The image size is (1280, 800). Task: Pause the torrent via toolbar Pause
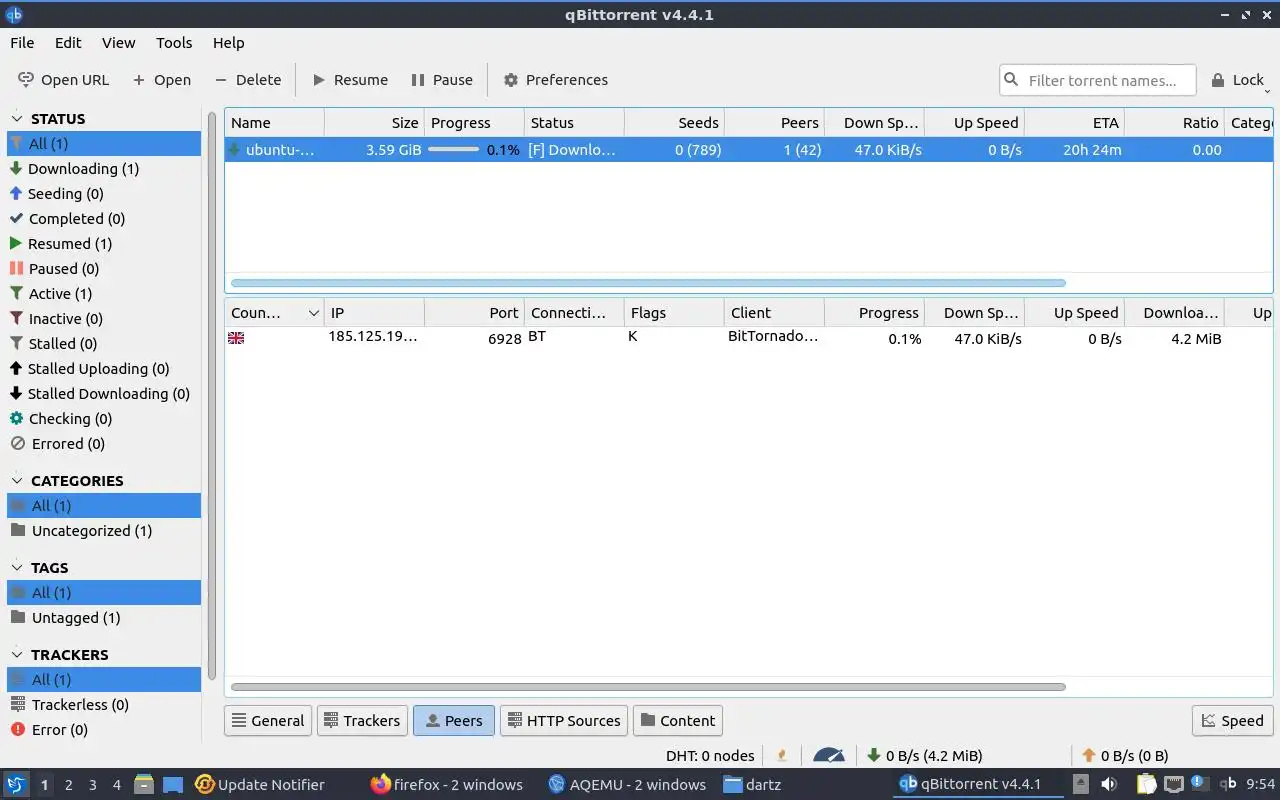click(442, 80)
